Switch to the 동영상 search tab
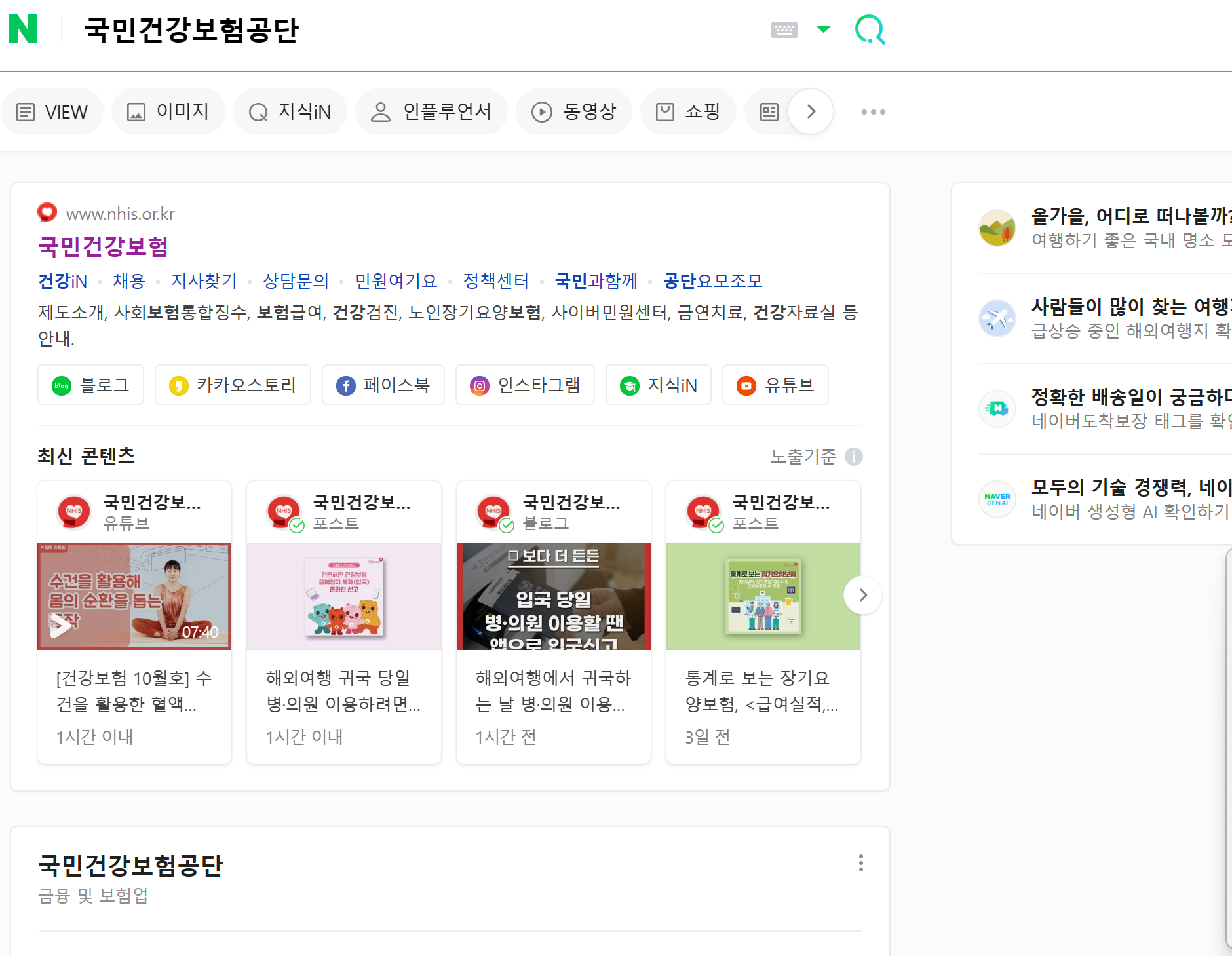 (573, 111)
